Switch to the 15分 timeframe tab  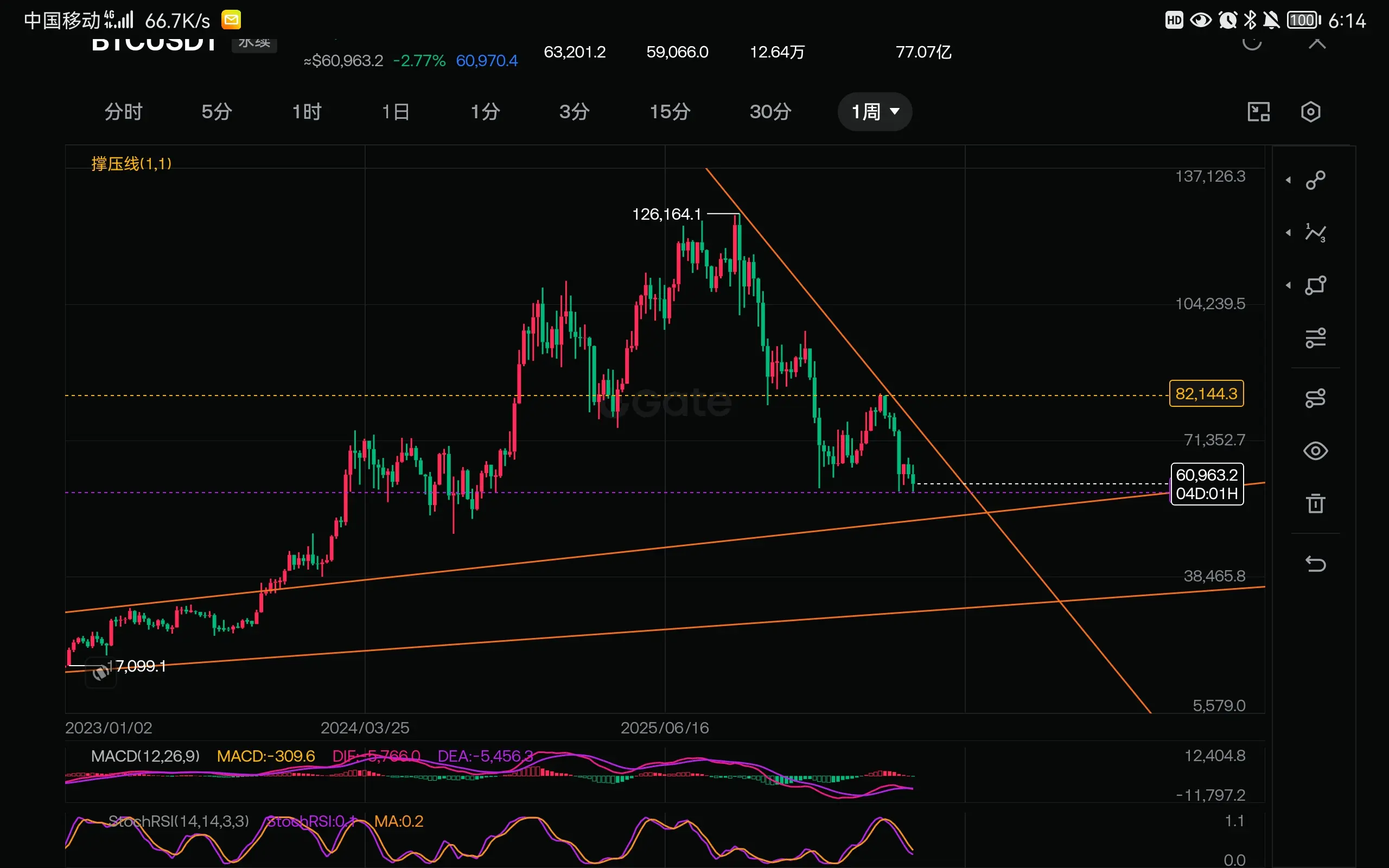(x=670, y=111)
